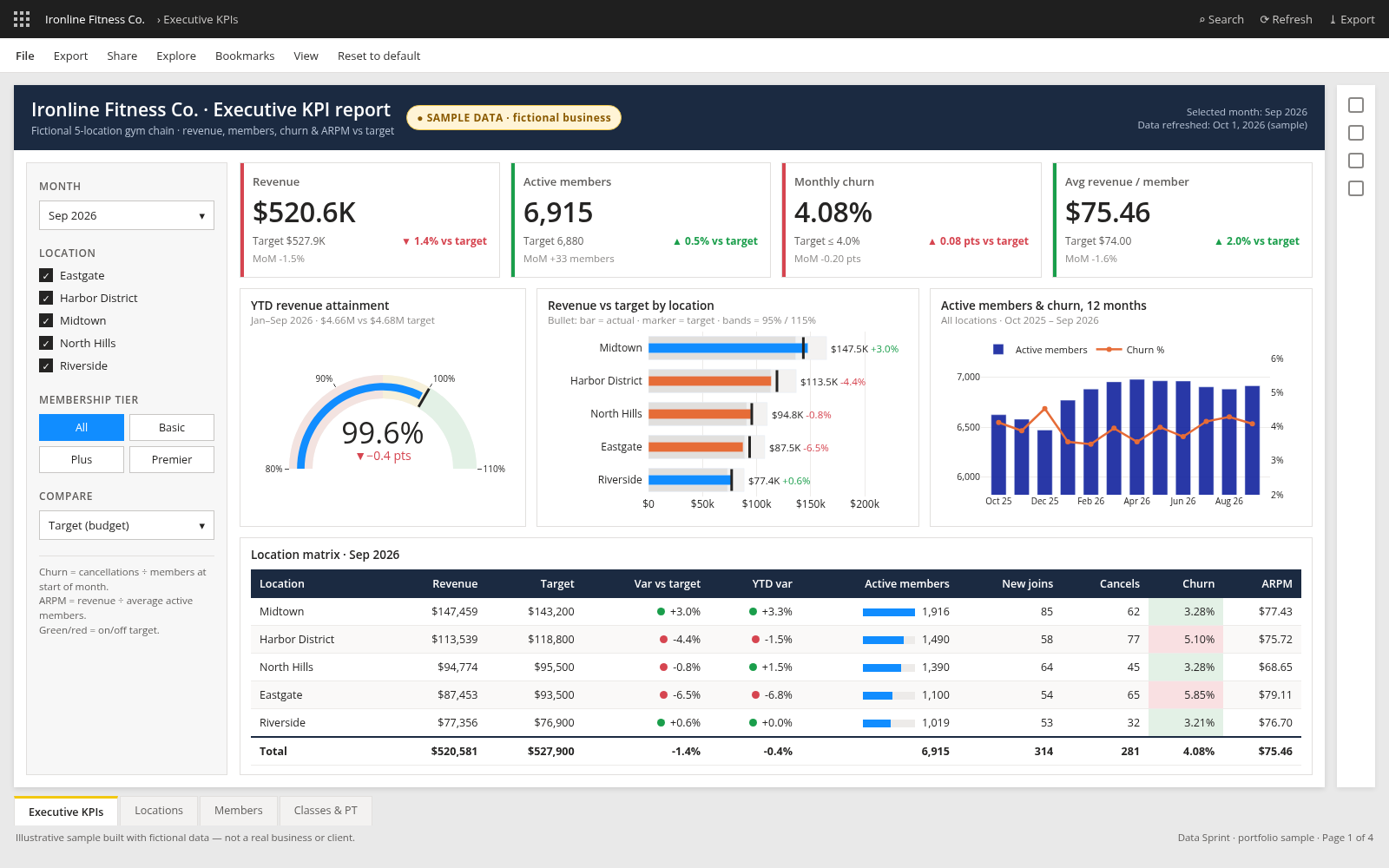Open the Explore menu
The image size is (1389, 868).
click(x=176, y=56)
